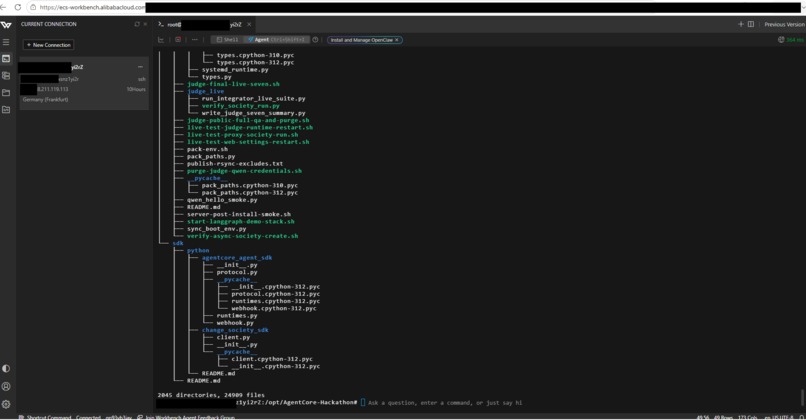Click live-test-web-settings-restart.sh text
The image size is (806, 420).
[248, 141]
